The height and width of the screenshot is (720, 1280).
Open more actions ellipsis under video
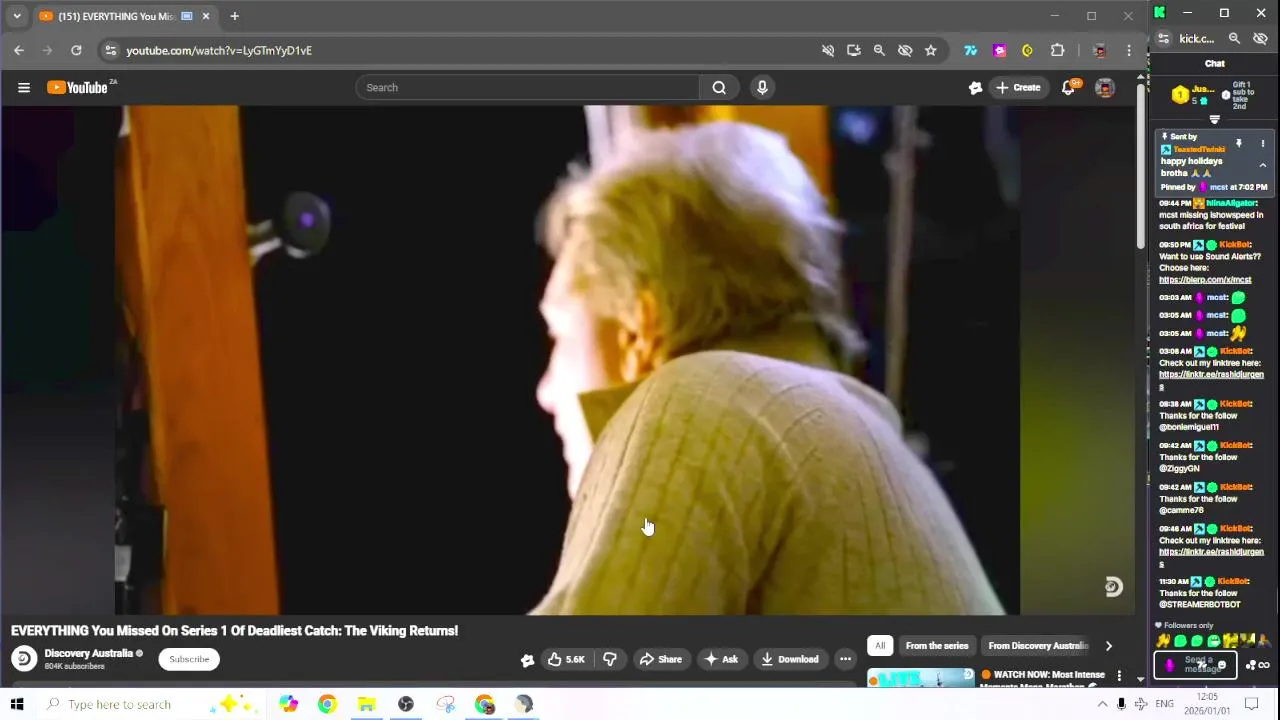click(845, 659)
